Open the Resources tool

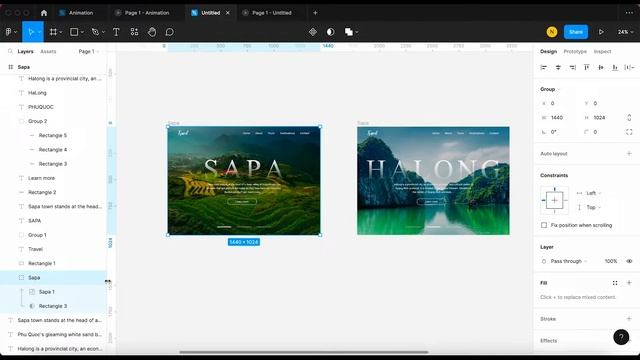(x=134, y=32)
